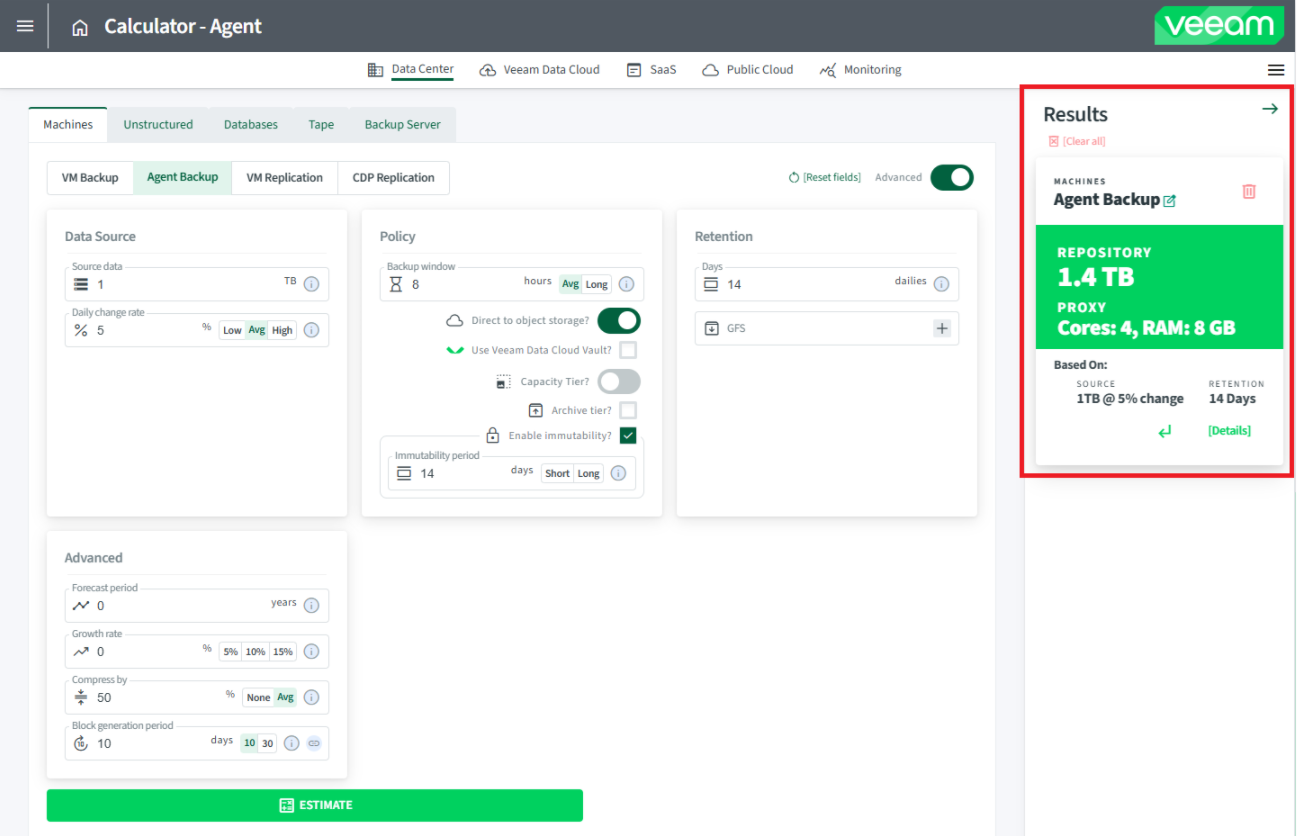
Task: Click the link icon next to block generation
Action: coord(313,743)
